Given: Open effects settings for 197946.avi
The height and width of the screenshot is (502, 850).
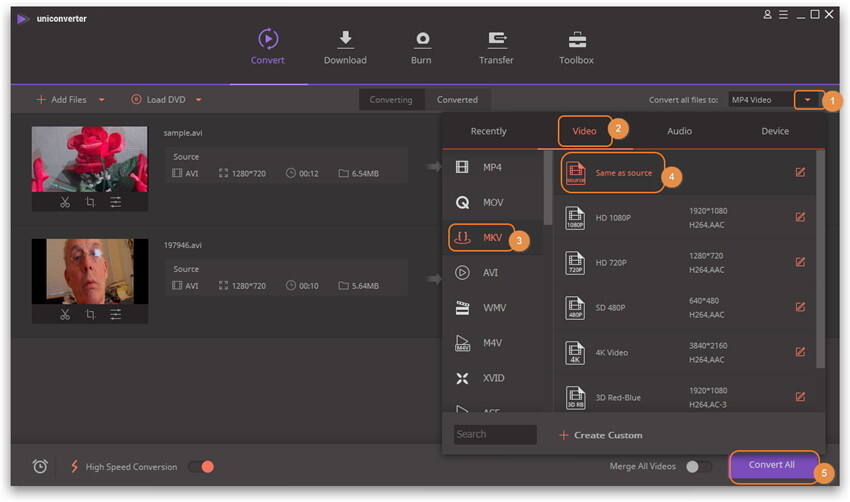Looking at the screenshot, I should coord(115,314).
